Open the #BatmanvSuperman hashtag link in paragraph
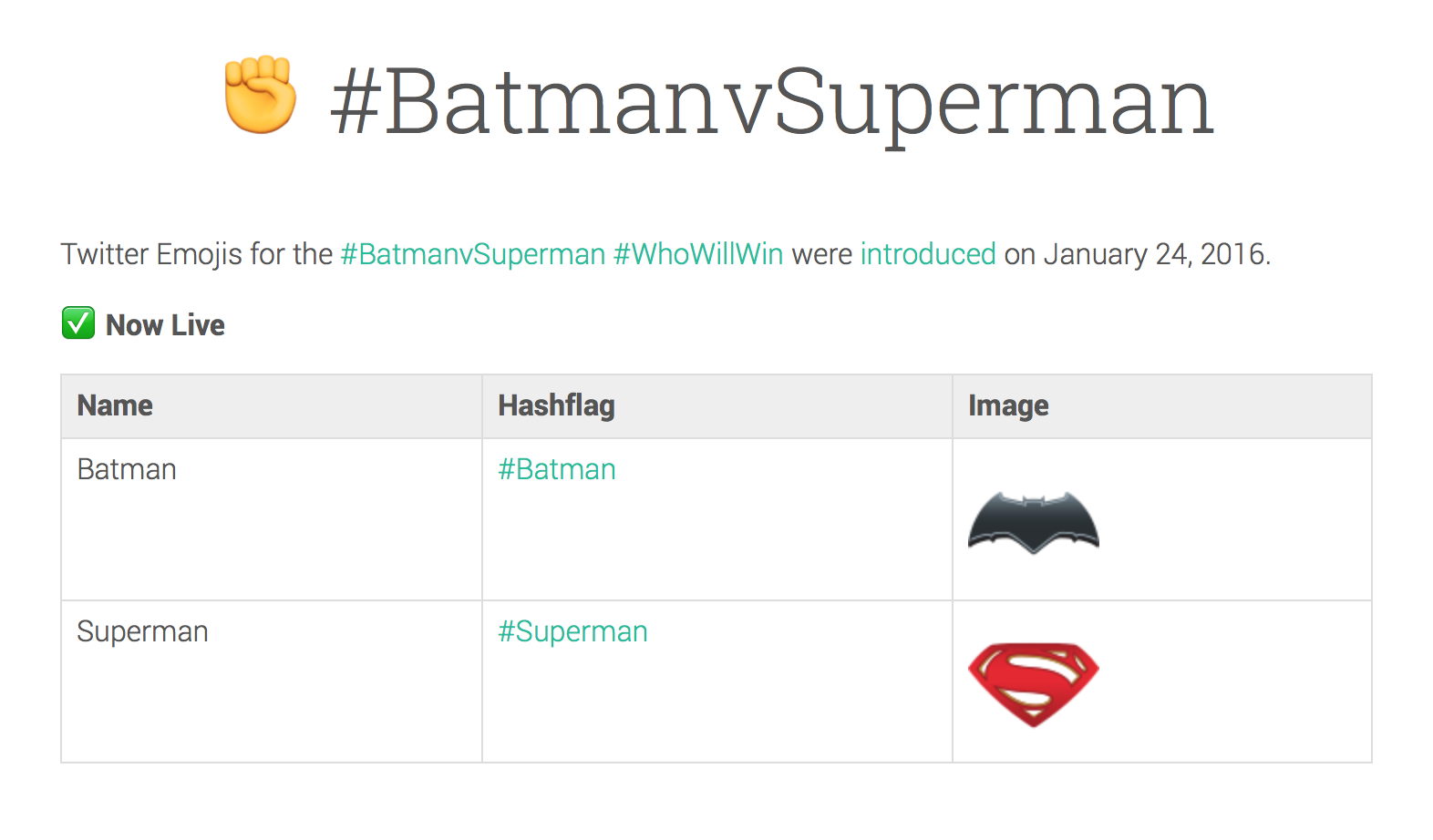 point(472,254)
